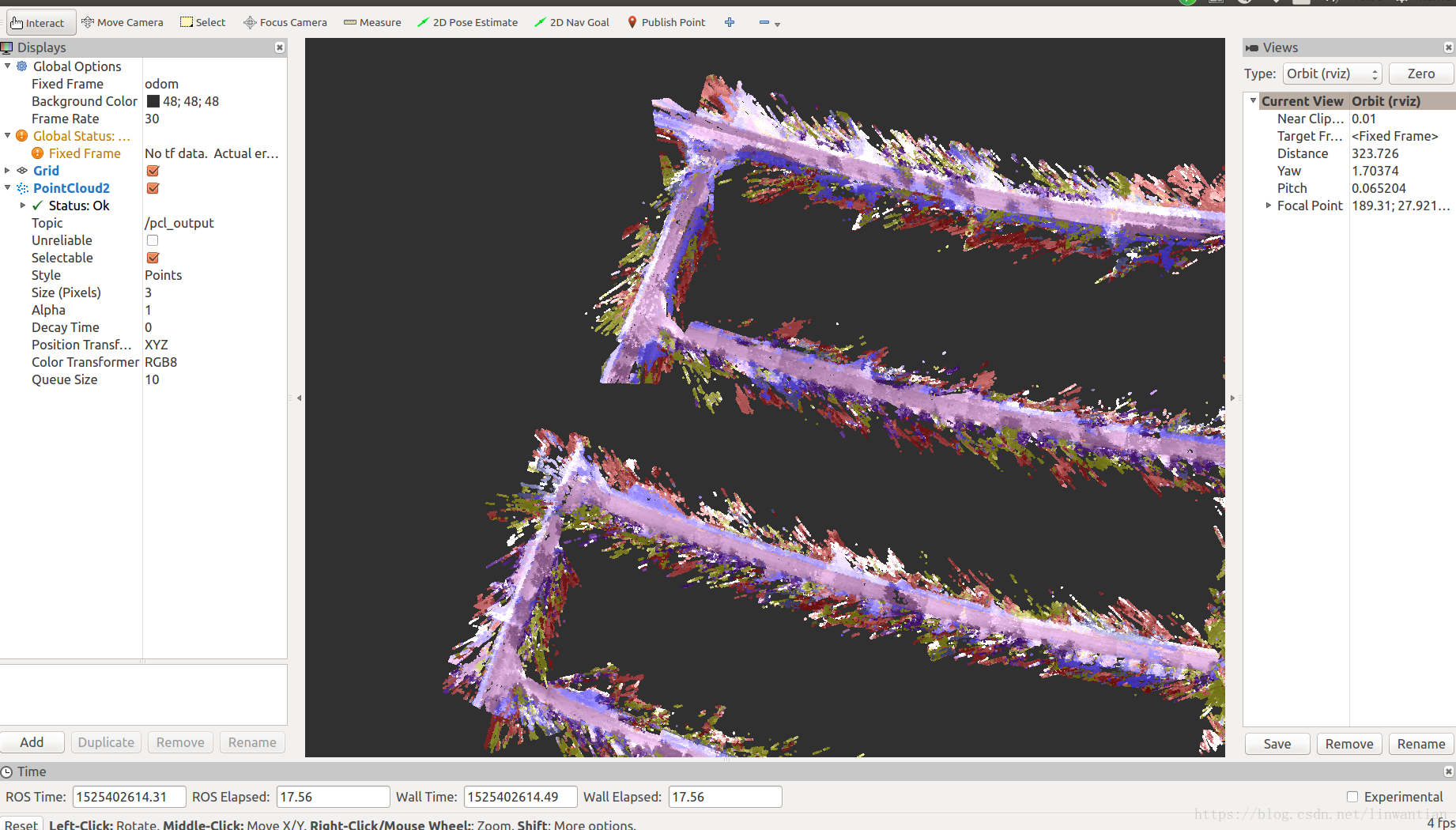Viewport: 1456px width, 830px height.
Task: Collapse right panel using splitter arrow
Action: tap(1232, 398)
